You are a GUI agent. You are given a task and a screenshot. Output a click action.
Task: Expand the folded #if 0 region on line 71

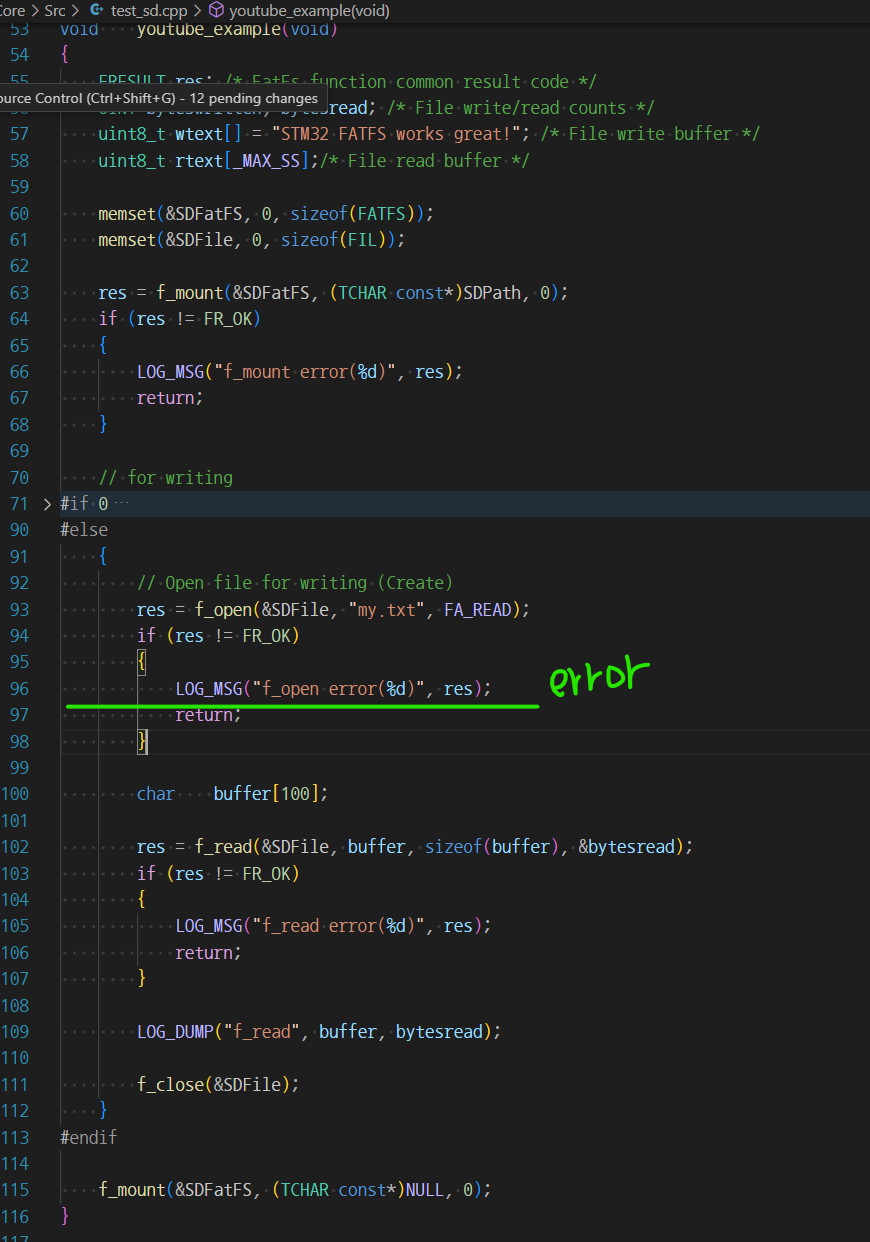pyautogui.click(x=46, y=503)
